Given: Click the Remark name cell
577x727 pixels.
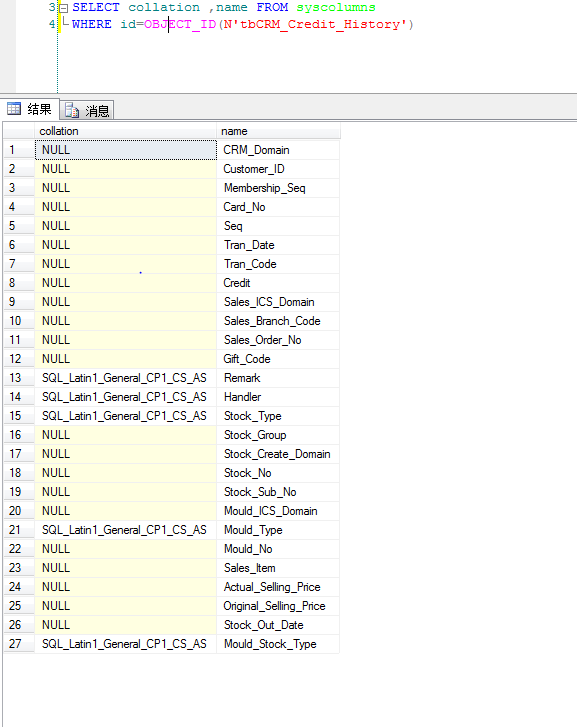Looking at the screenshot, I should point(278,378).
